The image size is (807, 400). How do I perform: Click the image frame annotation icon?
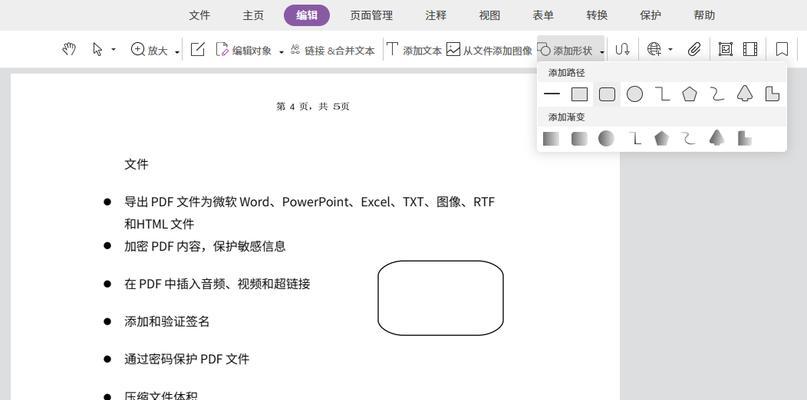(x=725, y=49)
